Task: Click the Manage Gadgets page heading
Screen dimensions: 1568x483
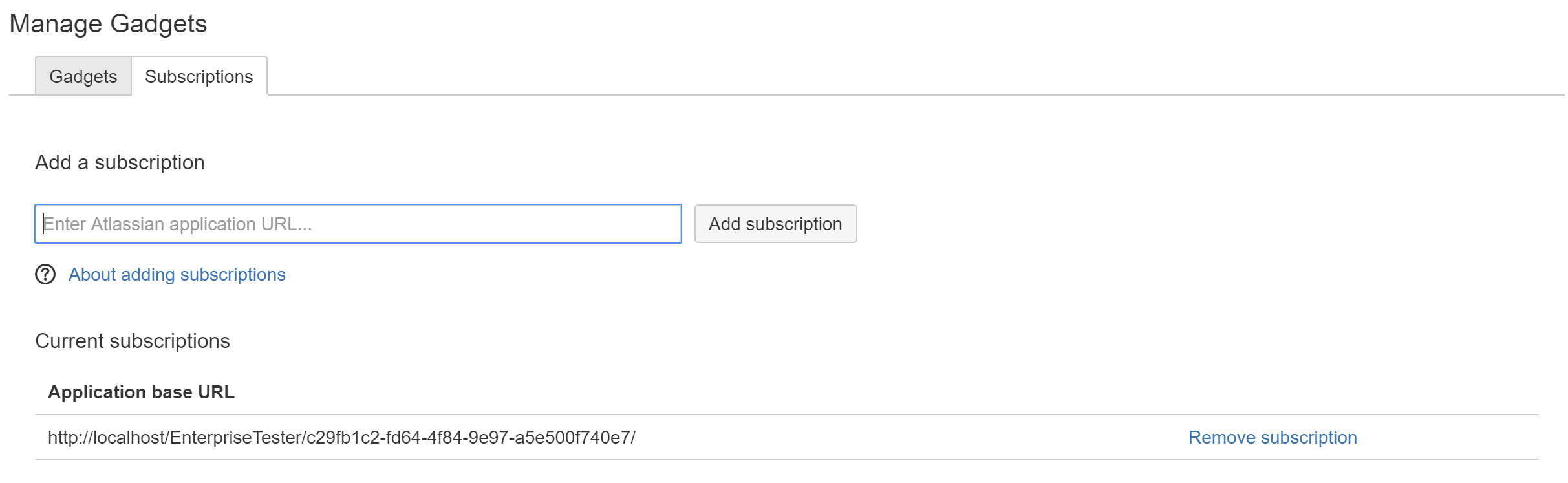Action: coord(108,24)
